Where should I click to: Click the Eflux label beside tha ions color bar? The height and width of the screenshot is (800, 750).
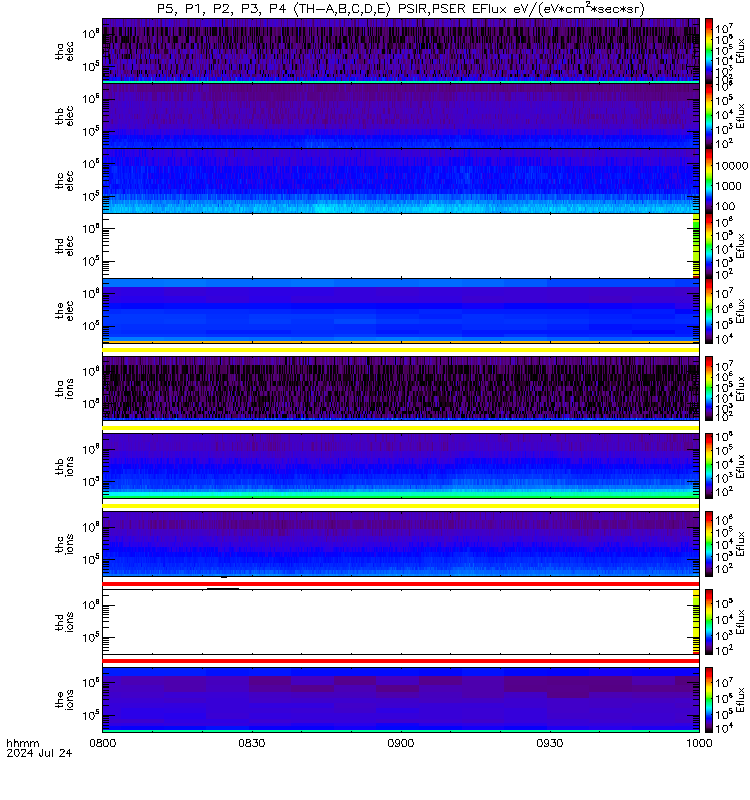pyautogui.click(x=741, y=388)
